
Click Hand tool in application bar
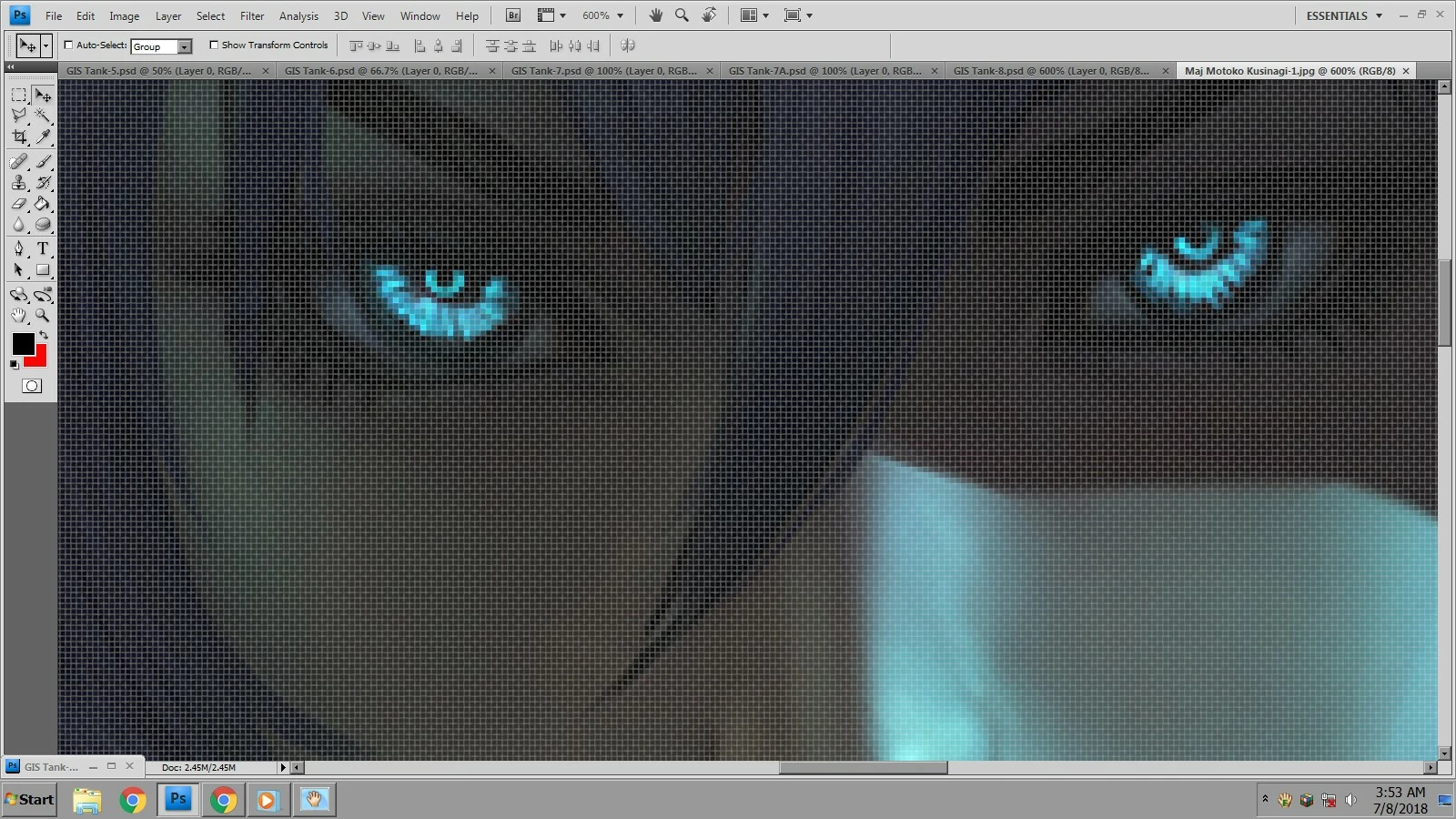[655, 15]
